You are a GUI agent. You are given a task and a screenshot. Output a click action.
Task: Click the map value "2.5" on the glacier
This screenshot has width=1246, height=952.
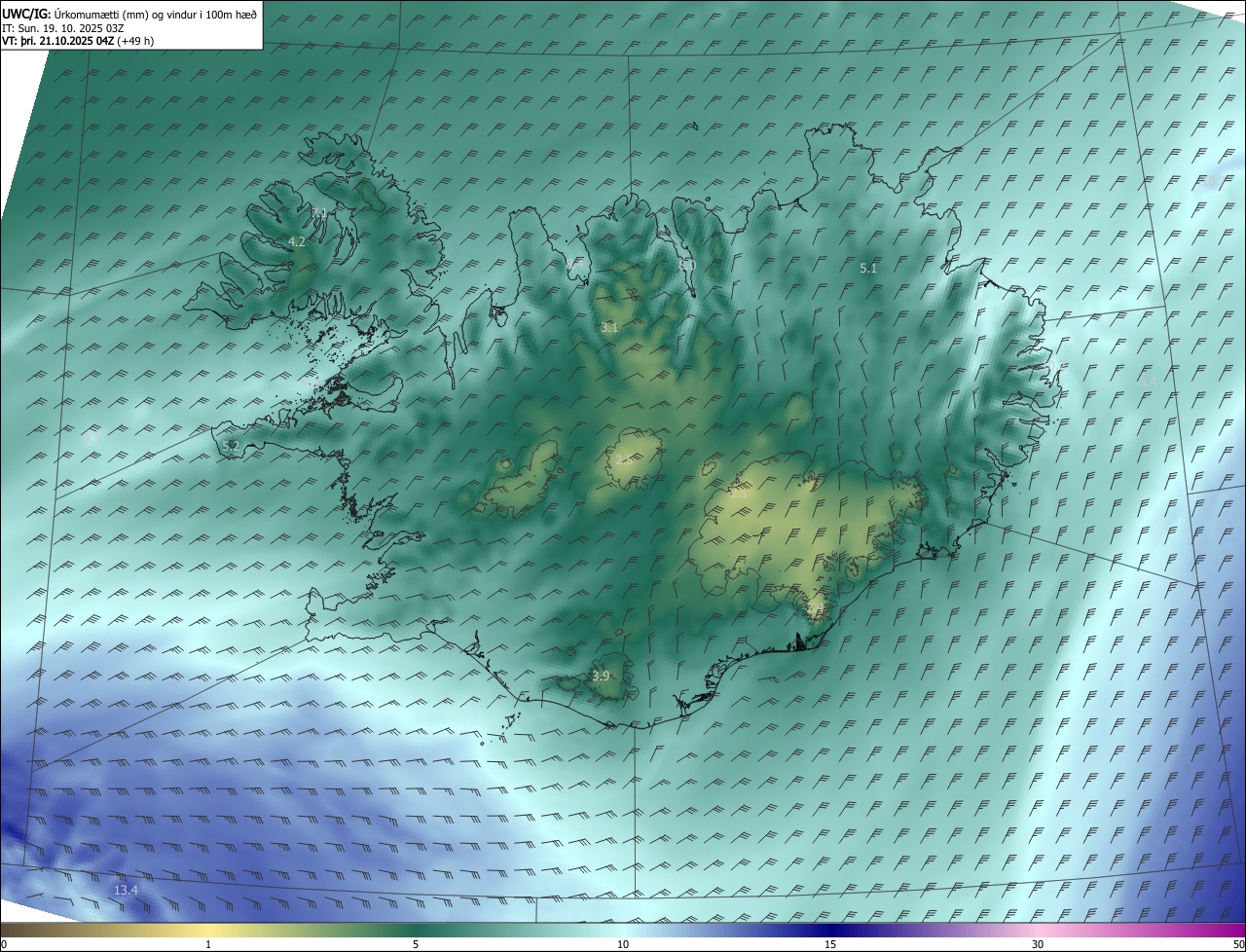pyautogui.click(x=624, y=459)
